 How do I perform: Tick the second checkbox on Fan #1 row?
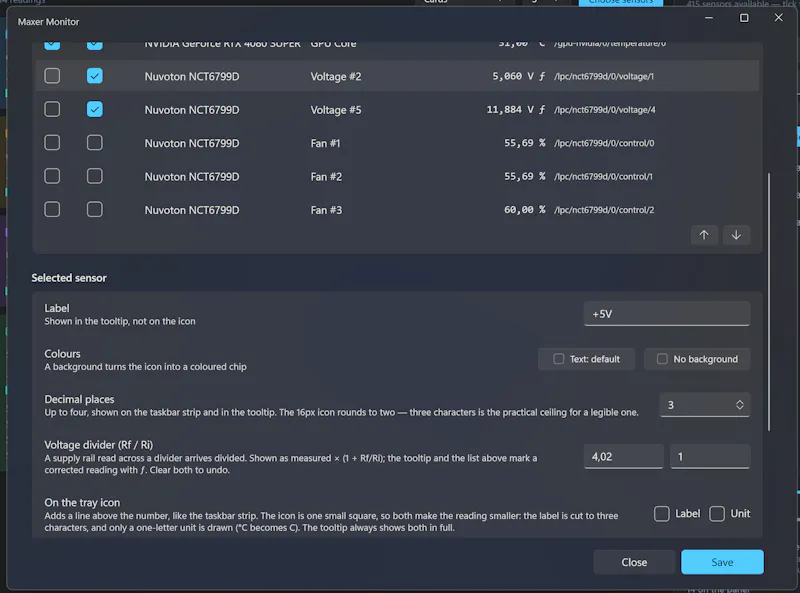94,143
